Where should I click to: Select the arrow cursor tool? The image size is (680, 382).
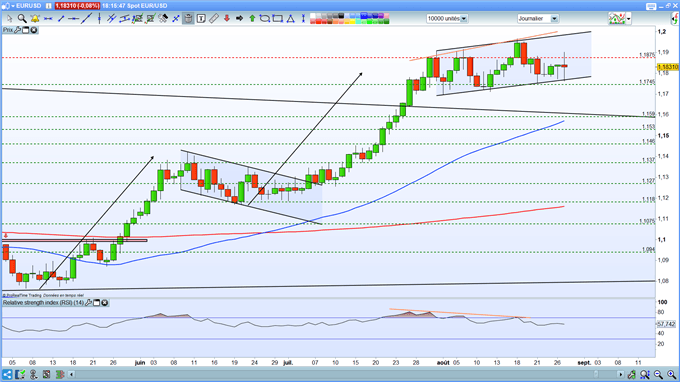9,19
